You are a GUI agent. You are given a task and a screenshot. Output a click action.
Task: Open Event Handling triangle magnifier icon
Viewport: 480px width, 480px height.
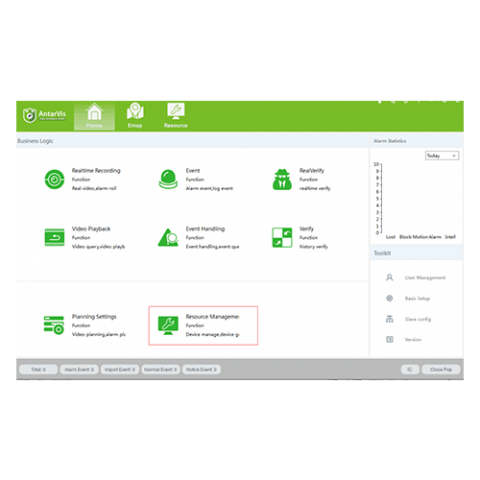pos(168,237)
